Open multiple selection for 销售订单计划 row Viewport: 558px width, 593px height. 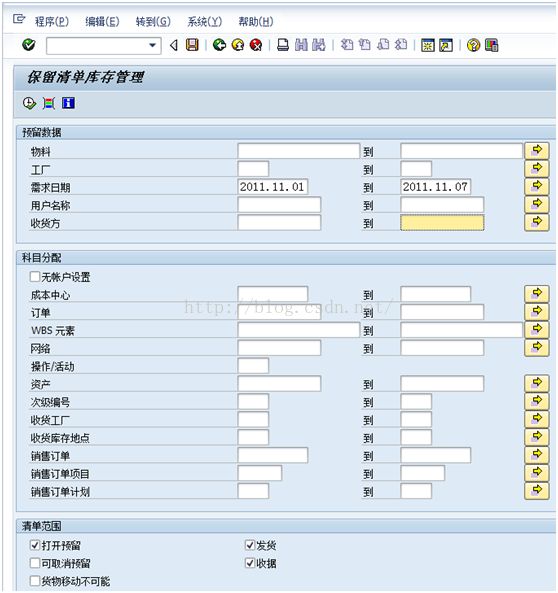coord(536,491)
